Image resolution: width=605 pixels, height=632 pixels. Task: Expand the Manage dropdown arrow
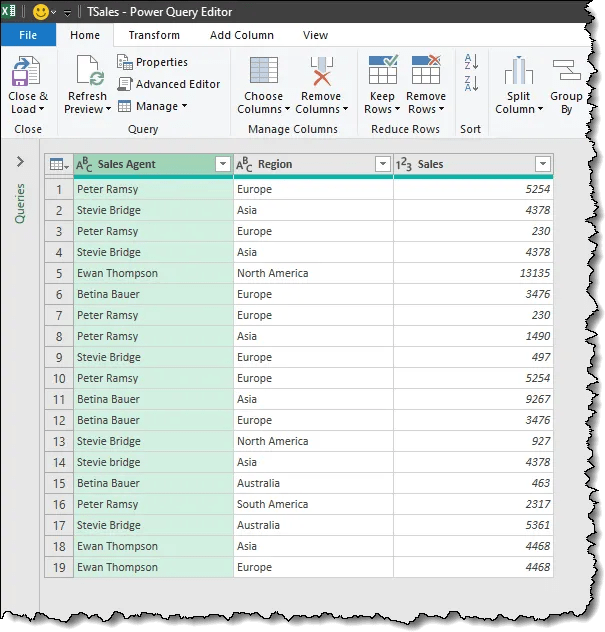point(184,106)
